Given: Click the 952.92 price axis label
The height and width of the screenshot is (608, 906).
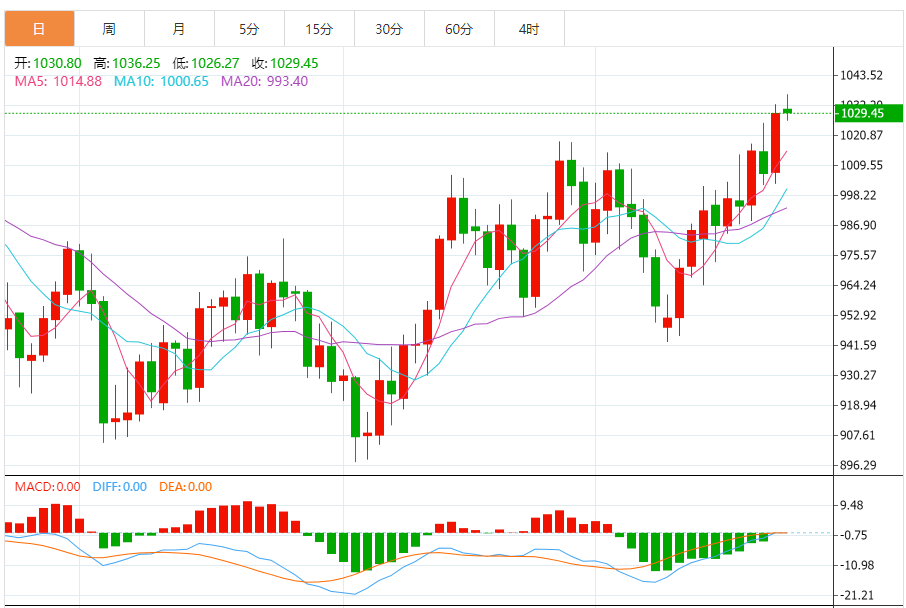Looking at the screenshot, I should pos(857,315).
